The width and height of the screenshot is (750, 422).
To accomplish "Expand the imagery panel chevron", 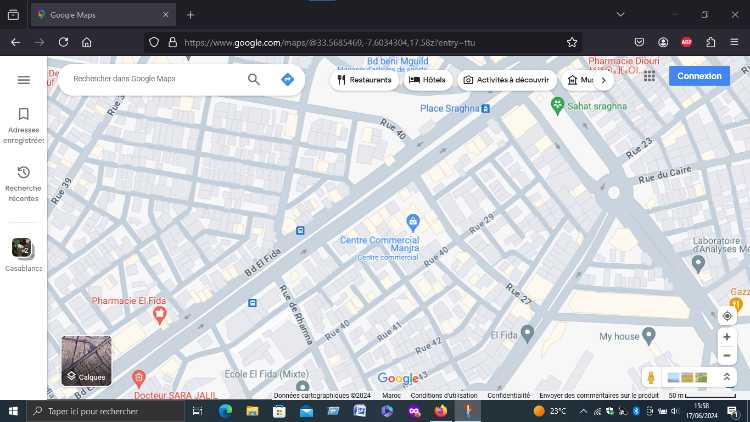I will 727,377.
